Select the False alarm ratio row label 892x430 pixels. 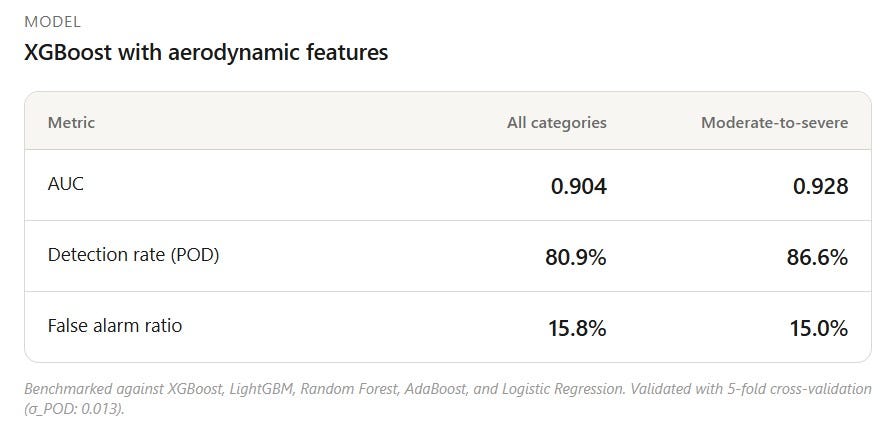click(115, 326)
